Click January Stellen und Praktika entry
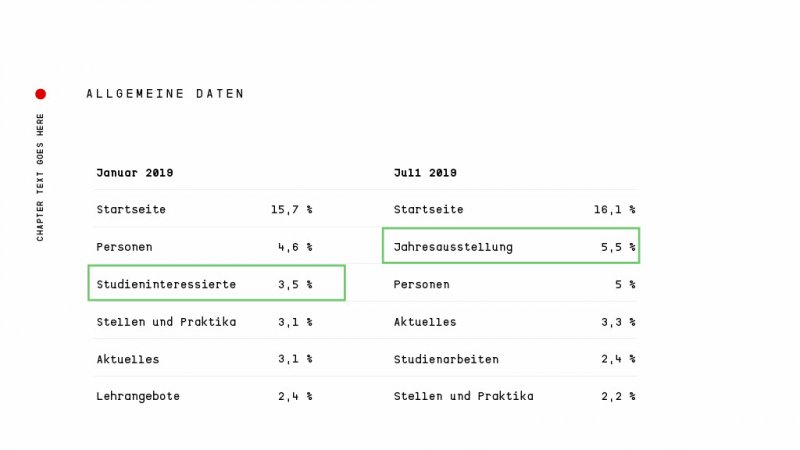 (165, 322)
